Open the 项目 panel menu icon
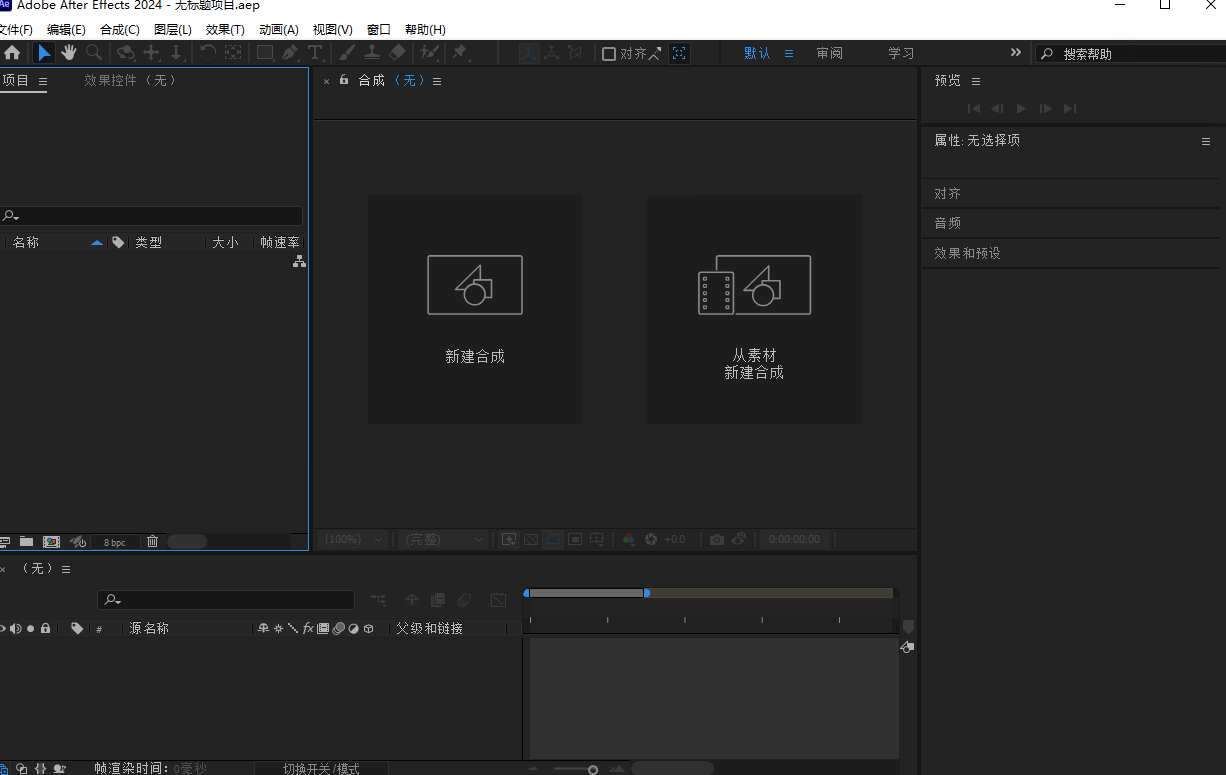This screenshot has width=1226, height=775. (x=43, y=82)
